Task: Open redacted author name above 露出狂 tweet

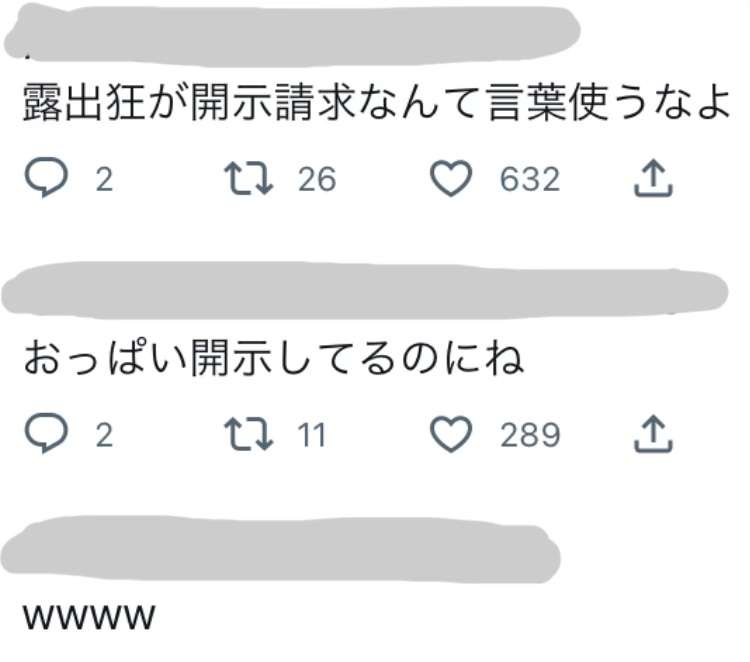Action: tap(292, 34)
